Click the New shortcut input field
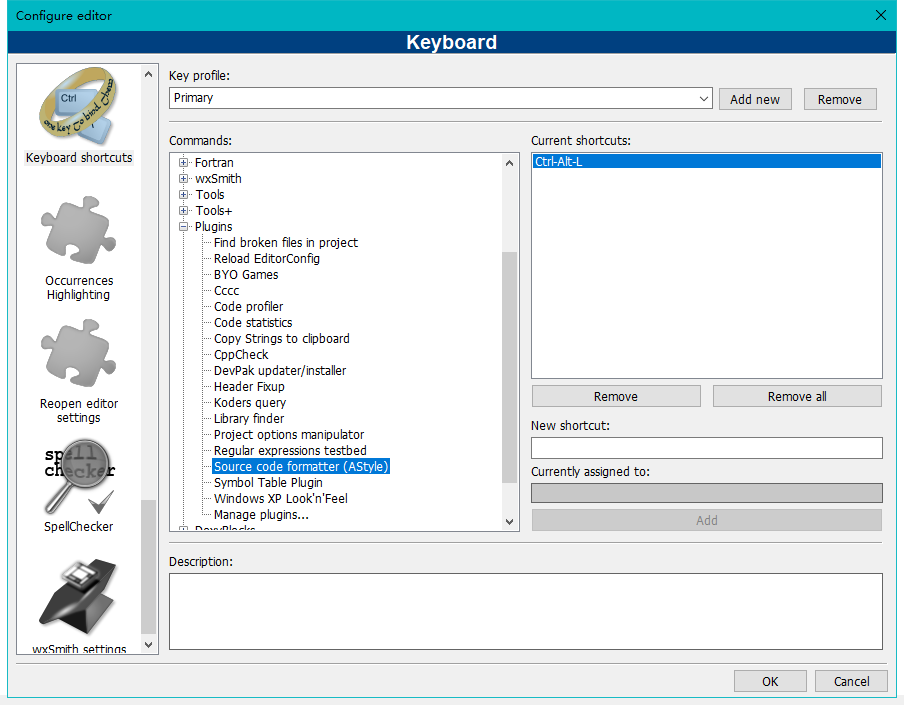904x705 pixels. [x=706, y=447]
